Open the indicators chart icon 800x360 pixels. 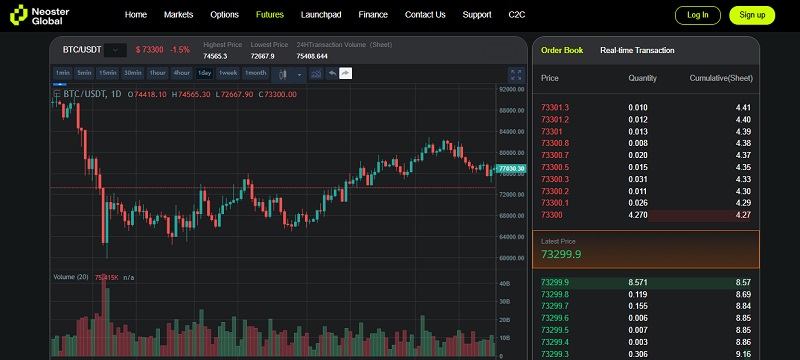[x=316, y=74]
